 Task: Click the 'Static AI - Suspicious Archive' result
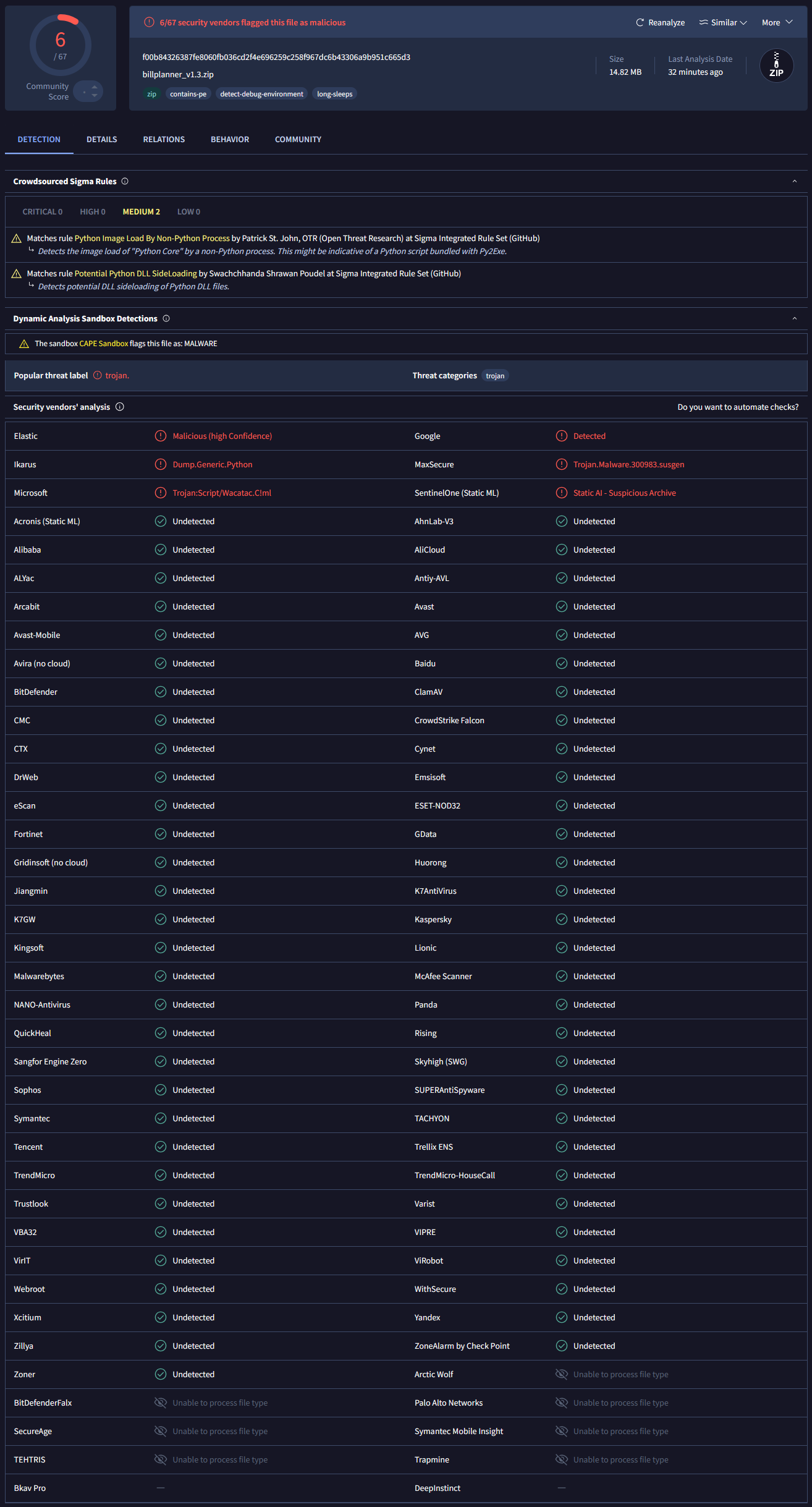pos(624,493)
